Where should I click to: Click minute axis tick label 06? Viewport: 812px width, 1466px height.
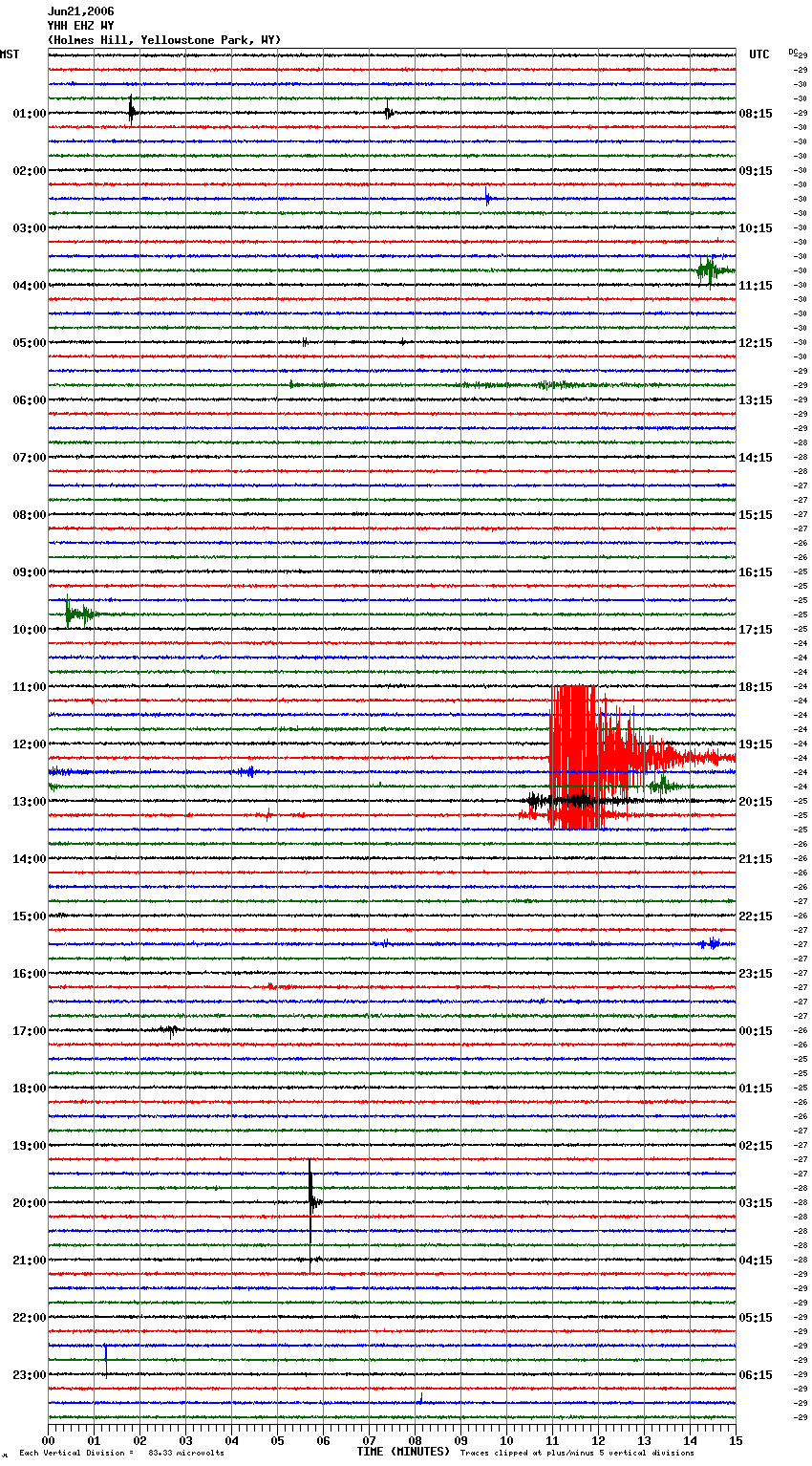[323, 1440]
